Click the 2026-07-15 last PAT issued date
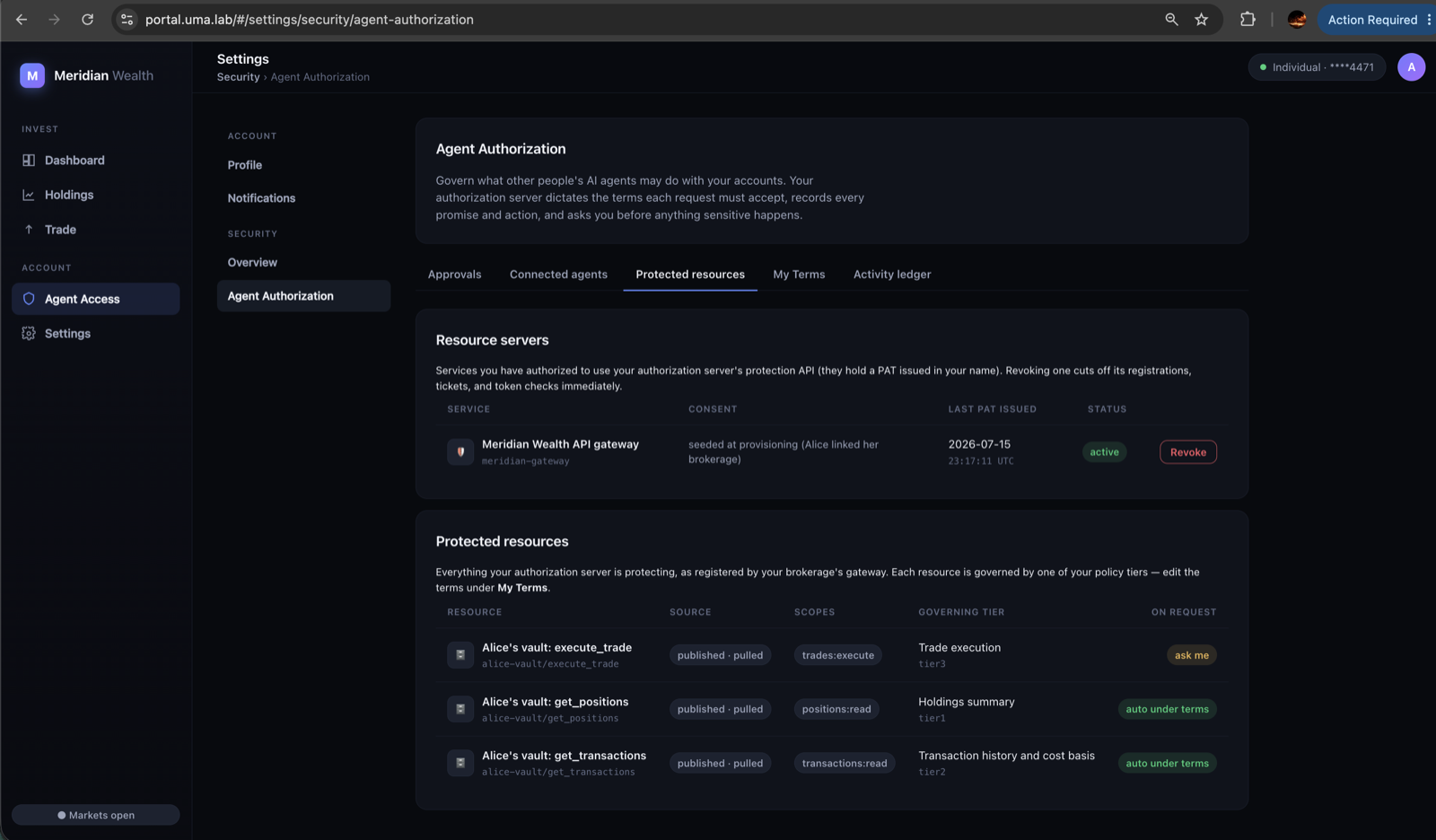 coord(979,444)
